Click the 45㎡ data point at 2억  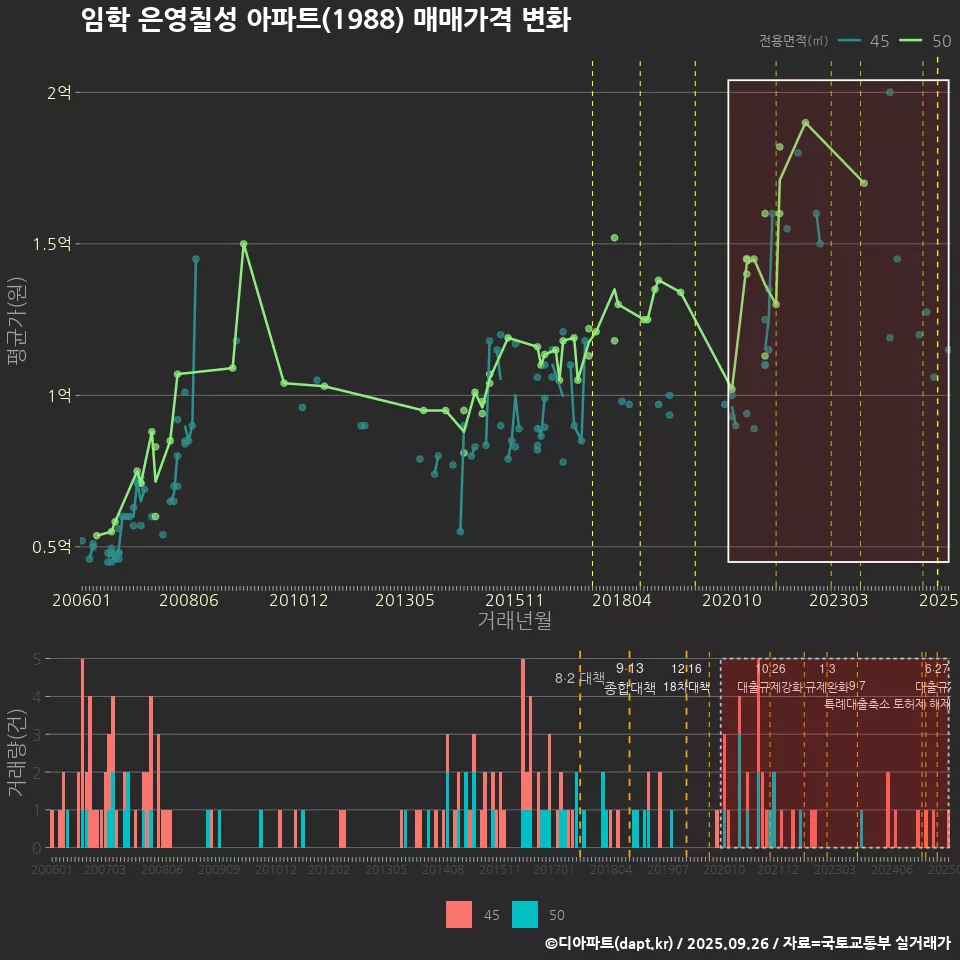[x=890, y=93]
